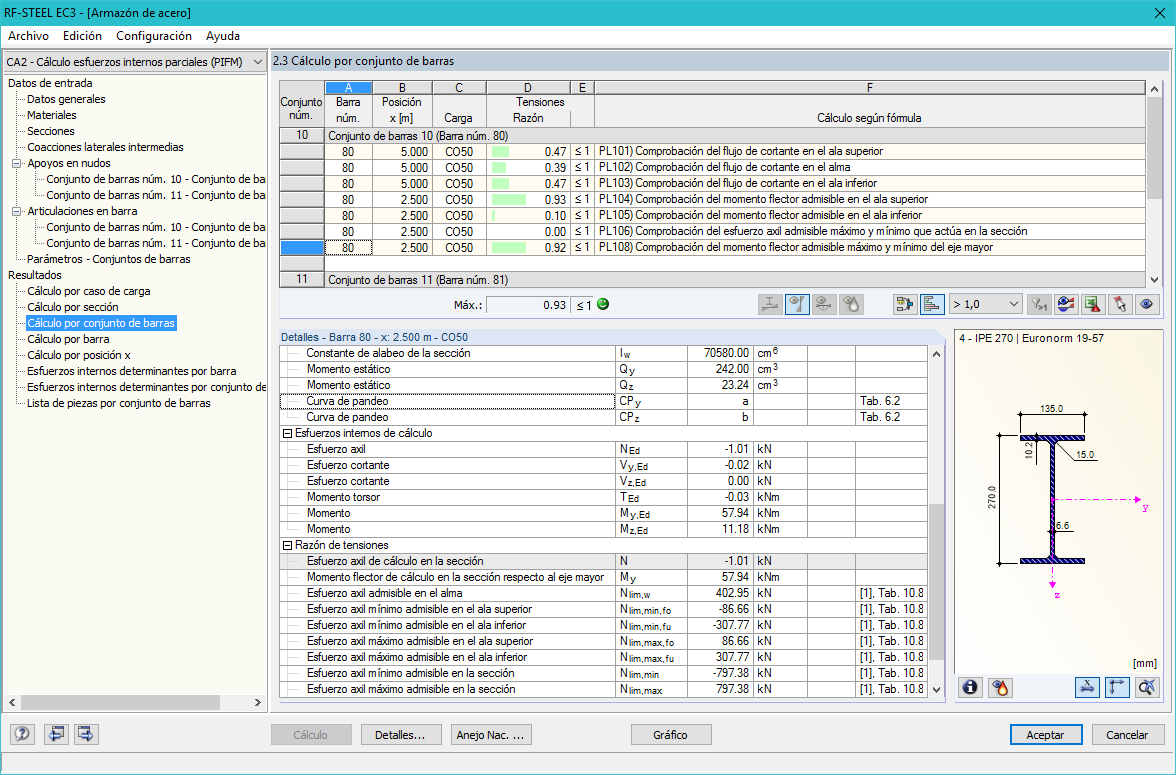Click the filter greater-than-1 funnel icon

[x=1039, y=304]
